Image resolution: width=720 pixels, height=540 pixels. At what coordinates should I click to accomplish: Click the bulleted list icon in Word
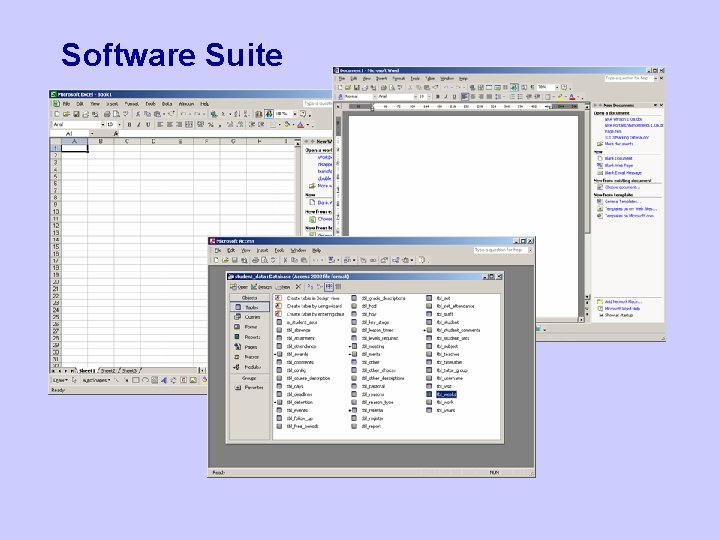(521, 97)
